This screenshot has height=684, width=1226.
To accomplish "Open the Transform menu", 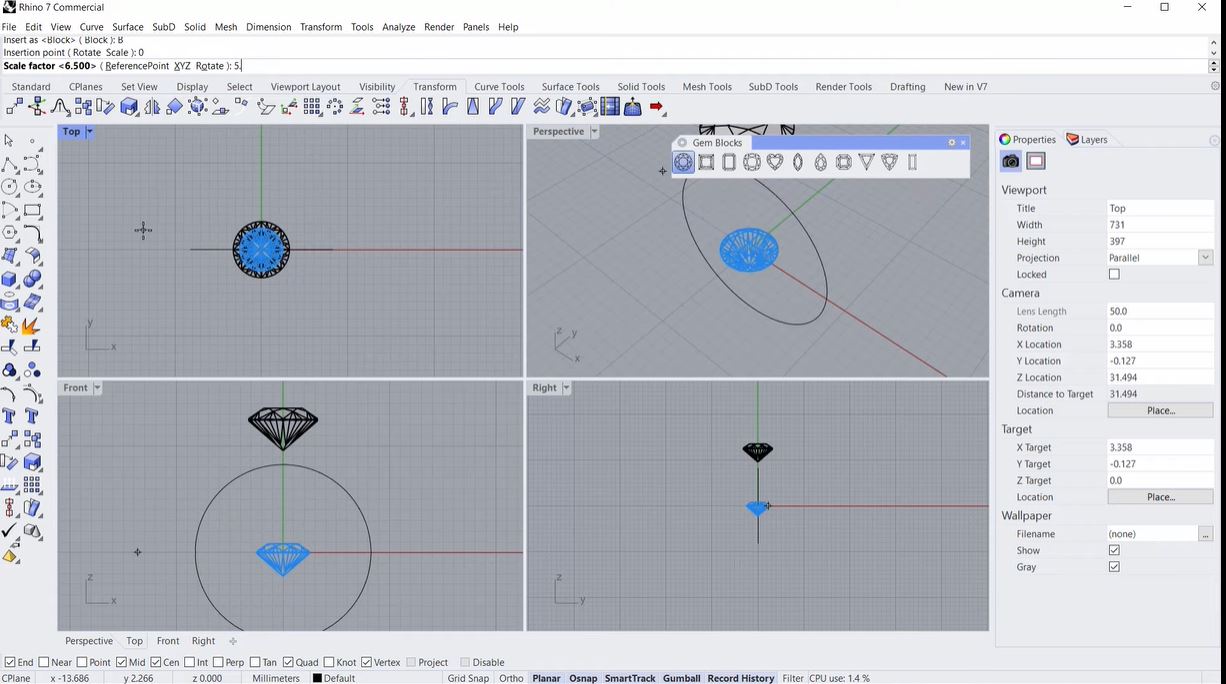I will (320, 27).
